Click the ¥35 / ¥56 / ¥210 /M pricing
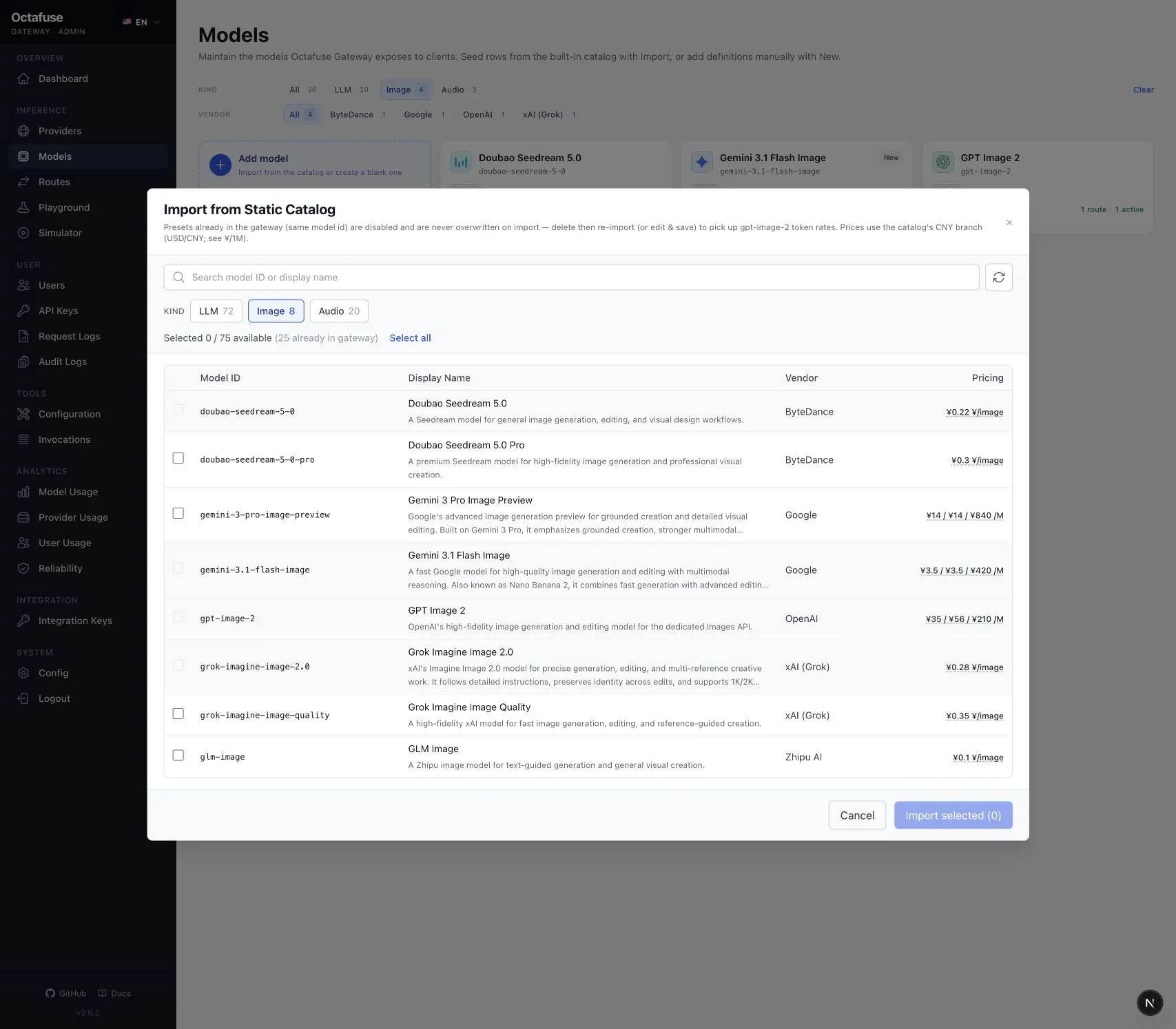The width and height of the screenshot is (1176, 1029). (x=964, y=619)
